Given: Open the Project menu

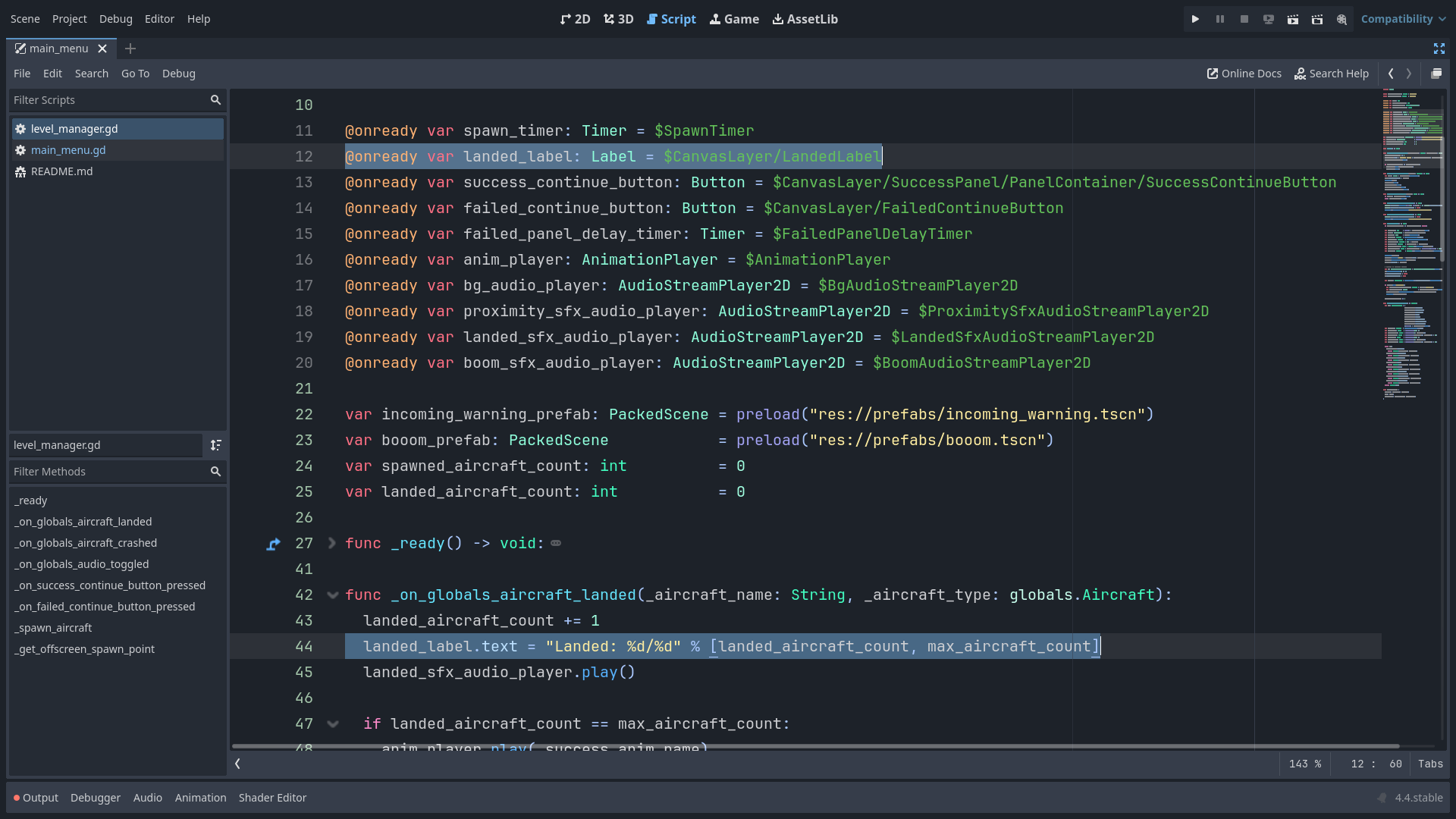Looking at the screenshot, I should click(x=69, y=19).
